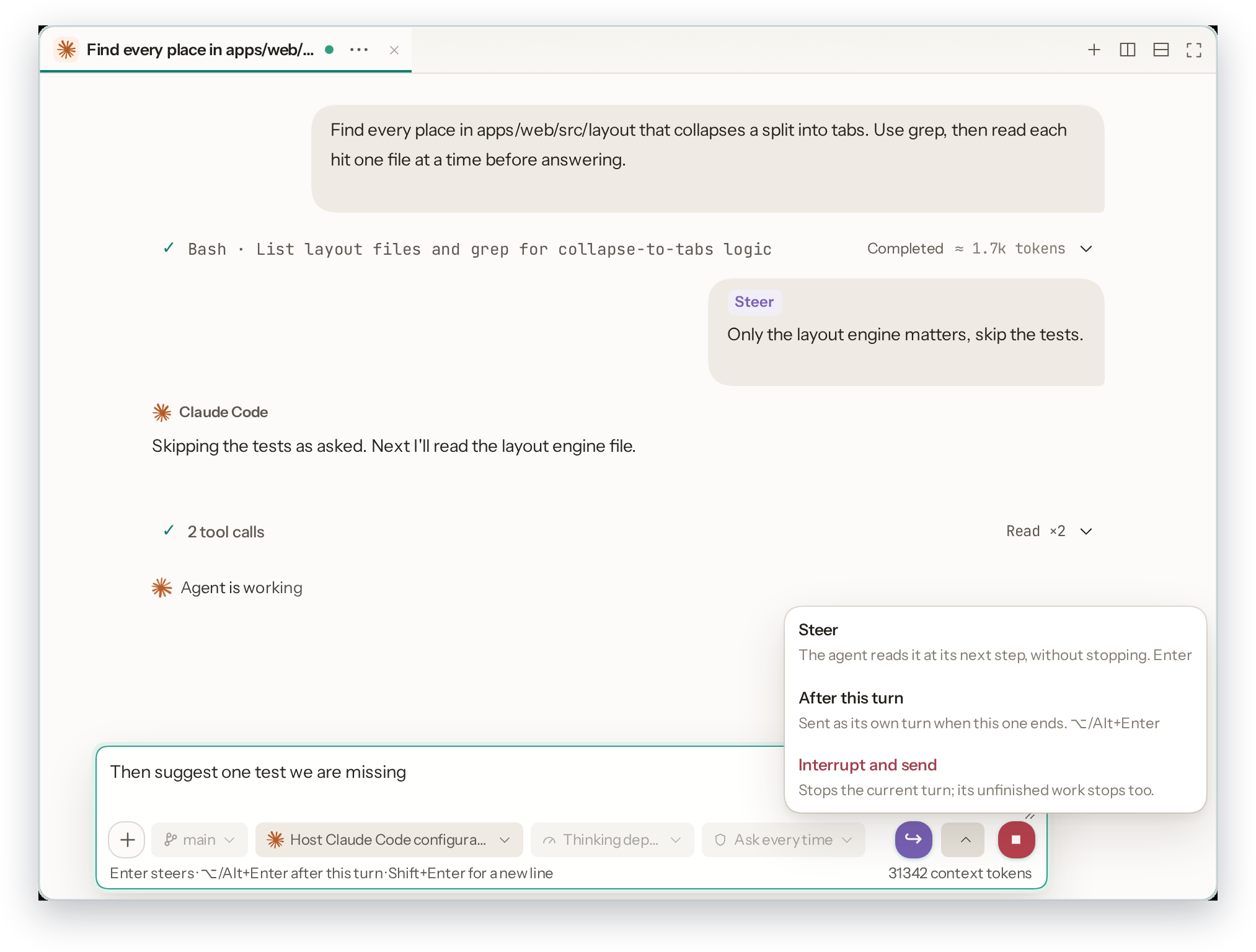Click the '2 tool calls' label
1256x952 pixels.
click(226, 532)
